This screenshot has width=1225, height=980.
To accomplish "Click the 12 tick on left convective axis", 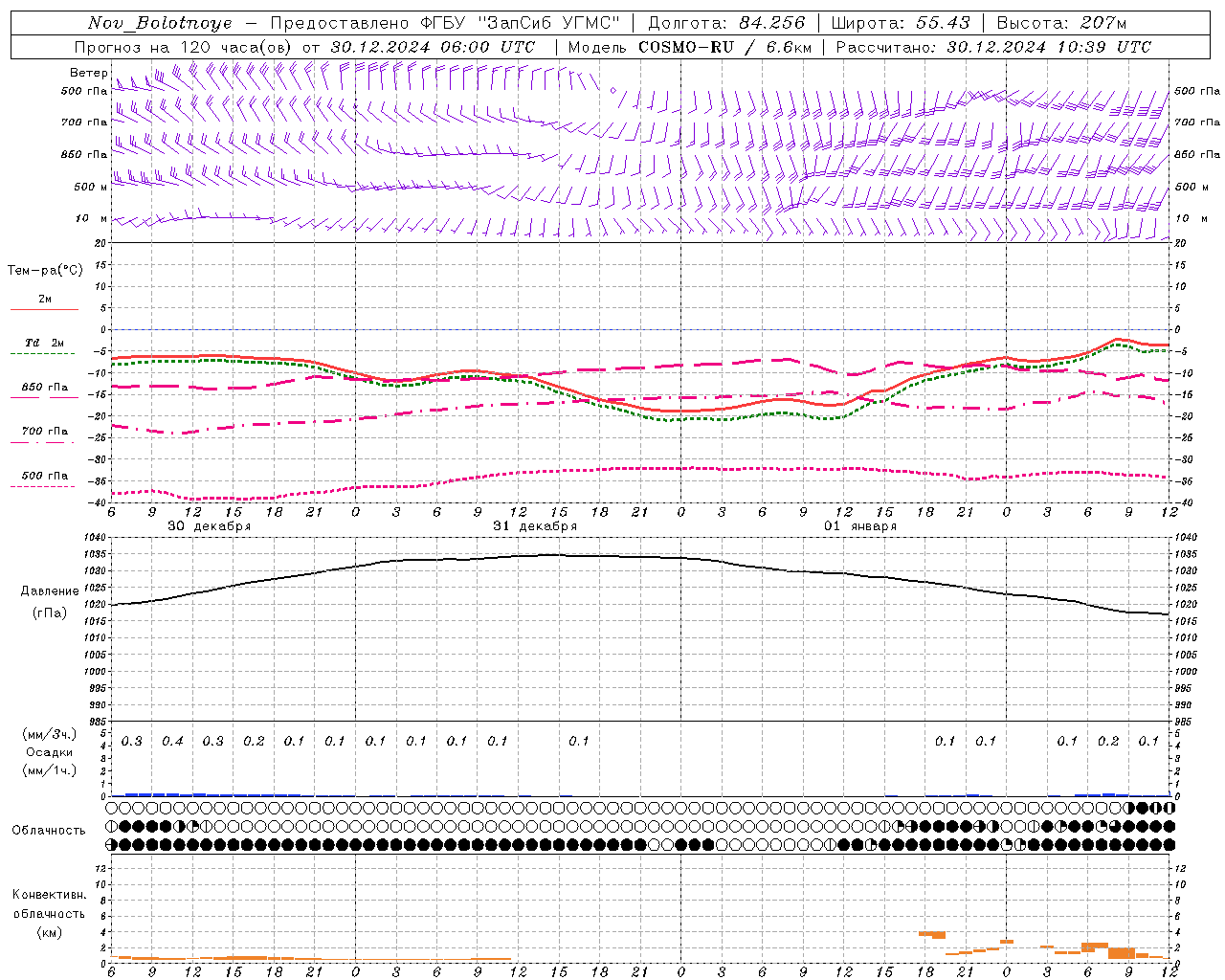I will click(x=101, y=868).
